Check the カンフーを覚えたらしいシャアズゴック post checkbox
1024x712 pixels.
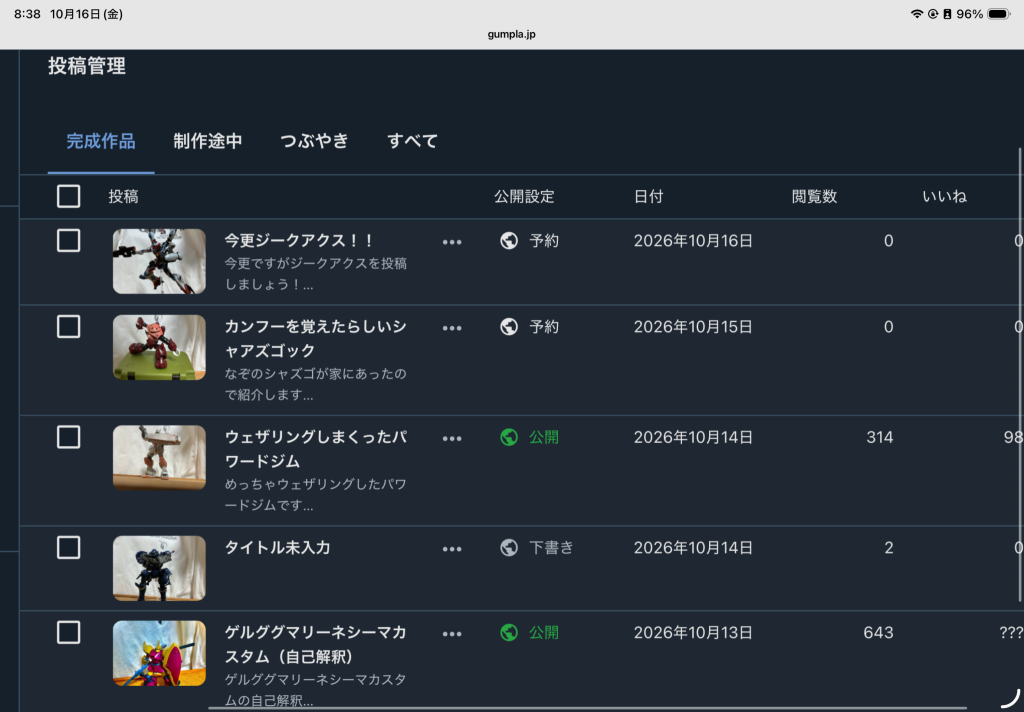69,327
